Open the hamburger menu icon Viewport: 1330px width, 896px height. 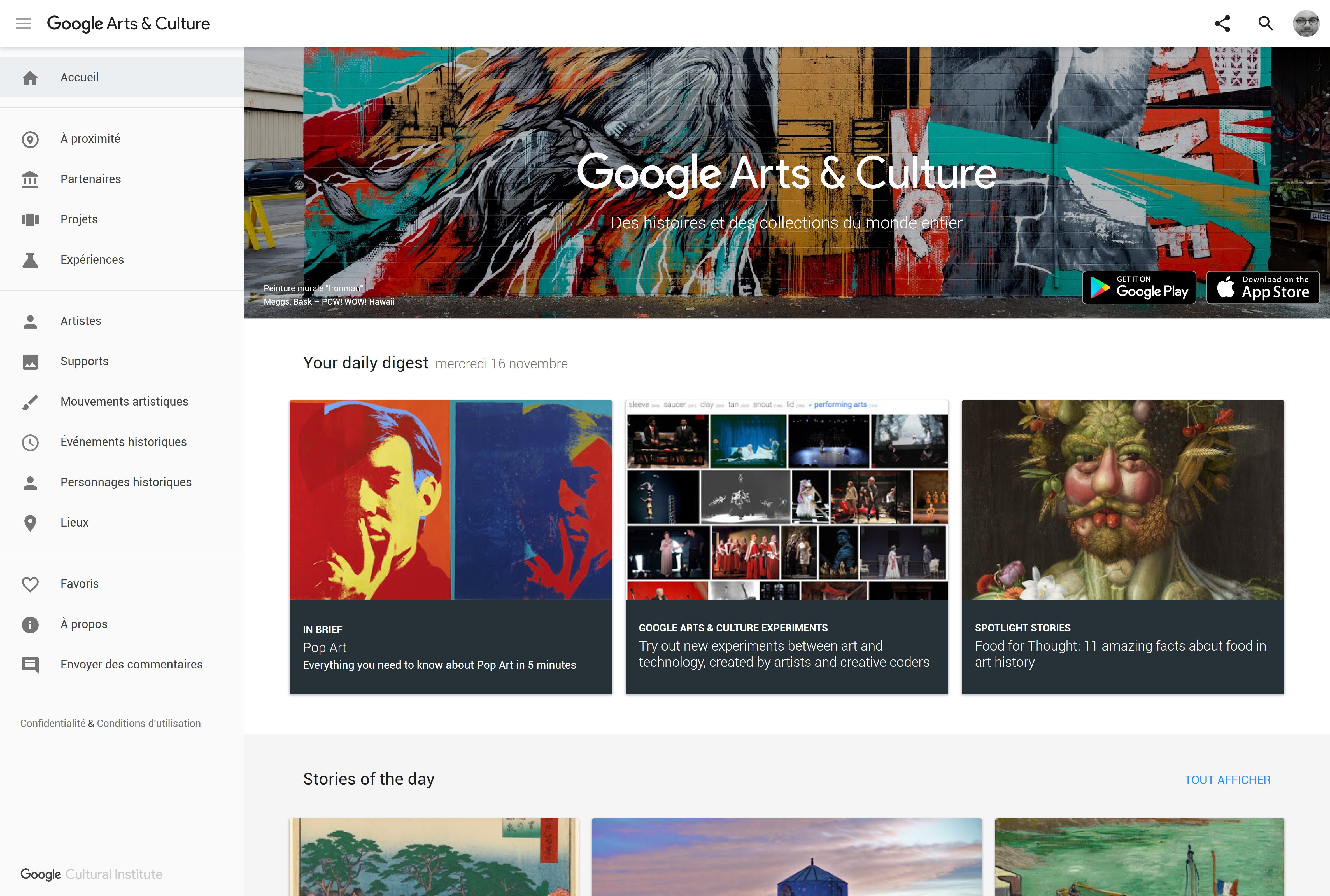coord(24,24)
